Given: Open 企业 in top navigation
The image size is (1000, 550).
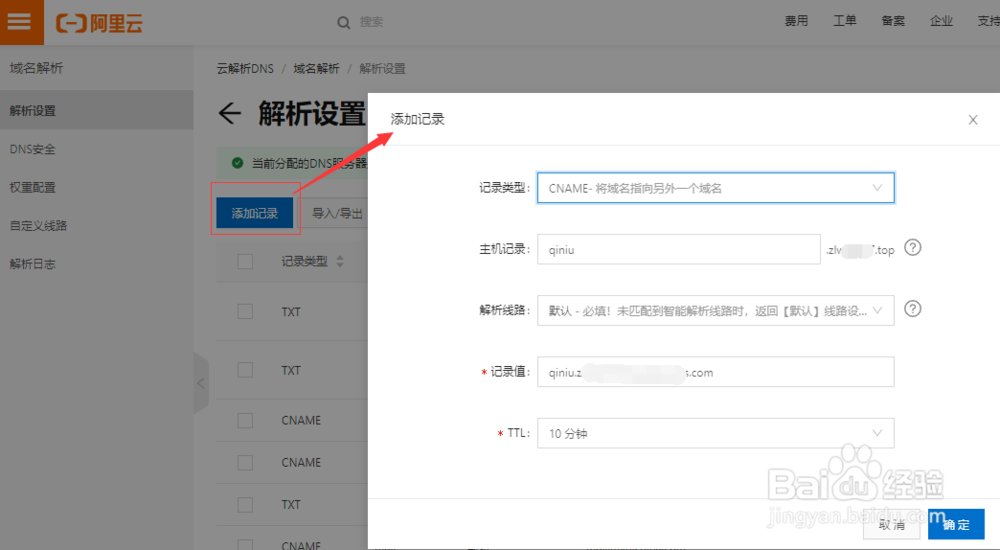Looking at the screenshot, I should coord(941,21).
